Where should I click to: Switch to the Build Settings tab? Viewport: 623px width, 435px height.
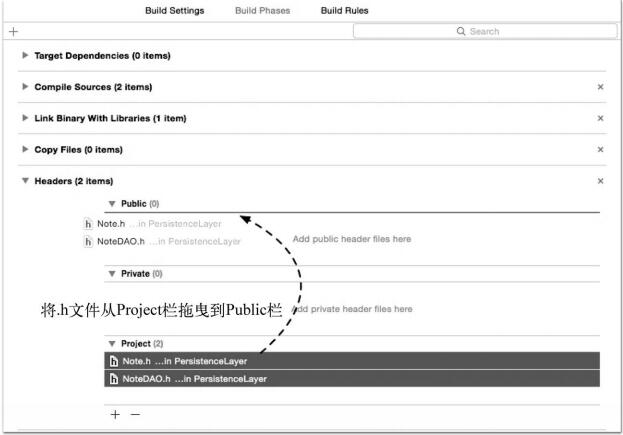(x=174, y=11)
